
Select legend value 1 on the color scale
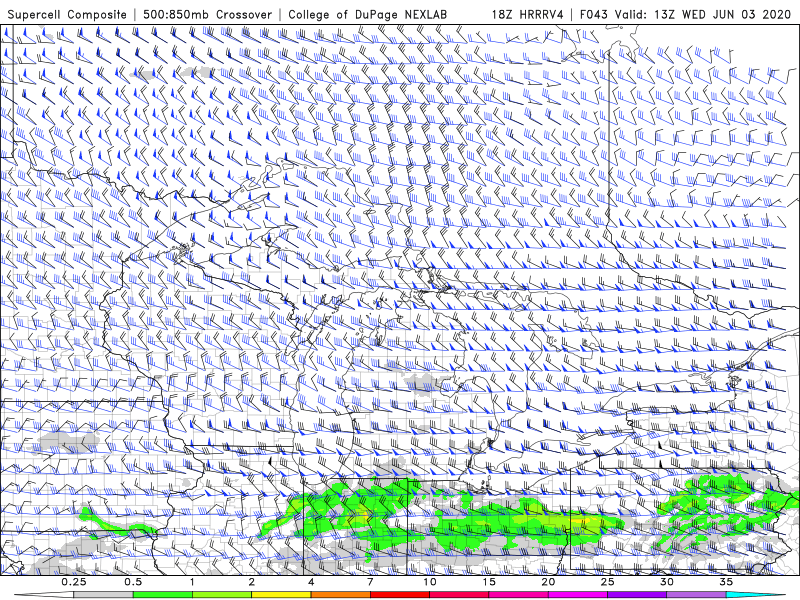[192, 582]
